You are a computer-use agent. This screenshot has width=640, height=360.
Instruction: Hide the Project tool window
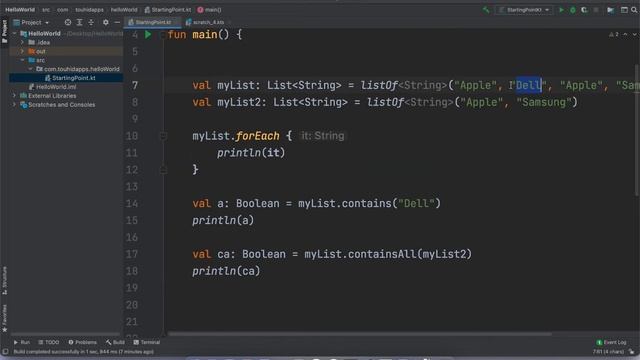point(117,22)
